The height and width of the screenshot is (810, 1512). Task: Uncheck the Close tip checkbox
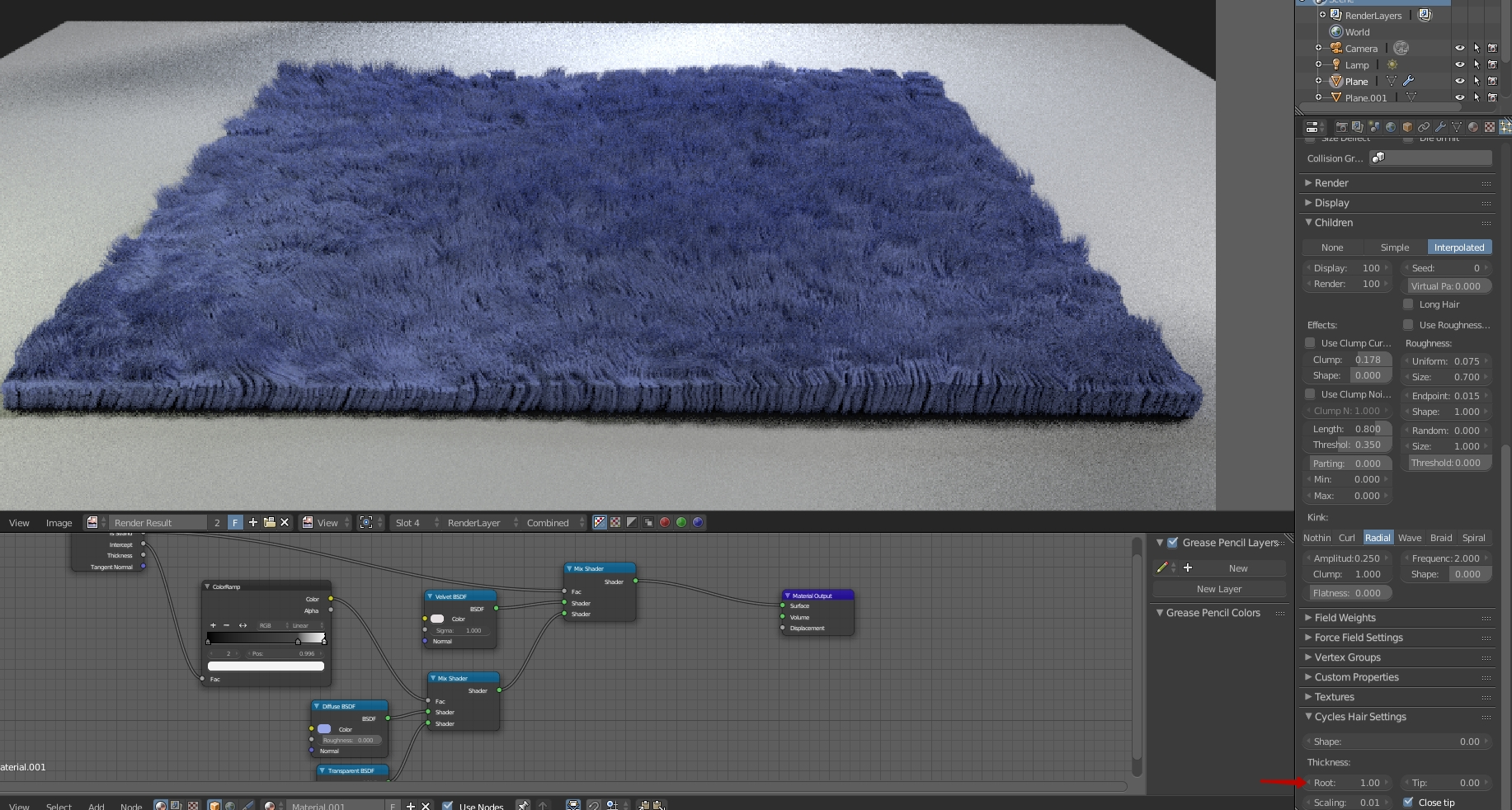(1408, 803)
